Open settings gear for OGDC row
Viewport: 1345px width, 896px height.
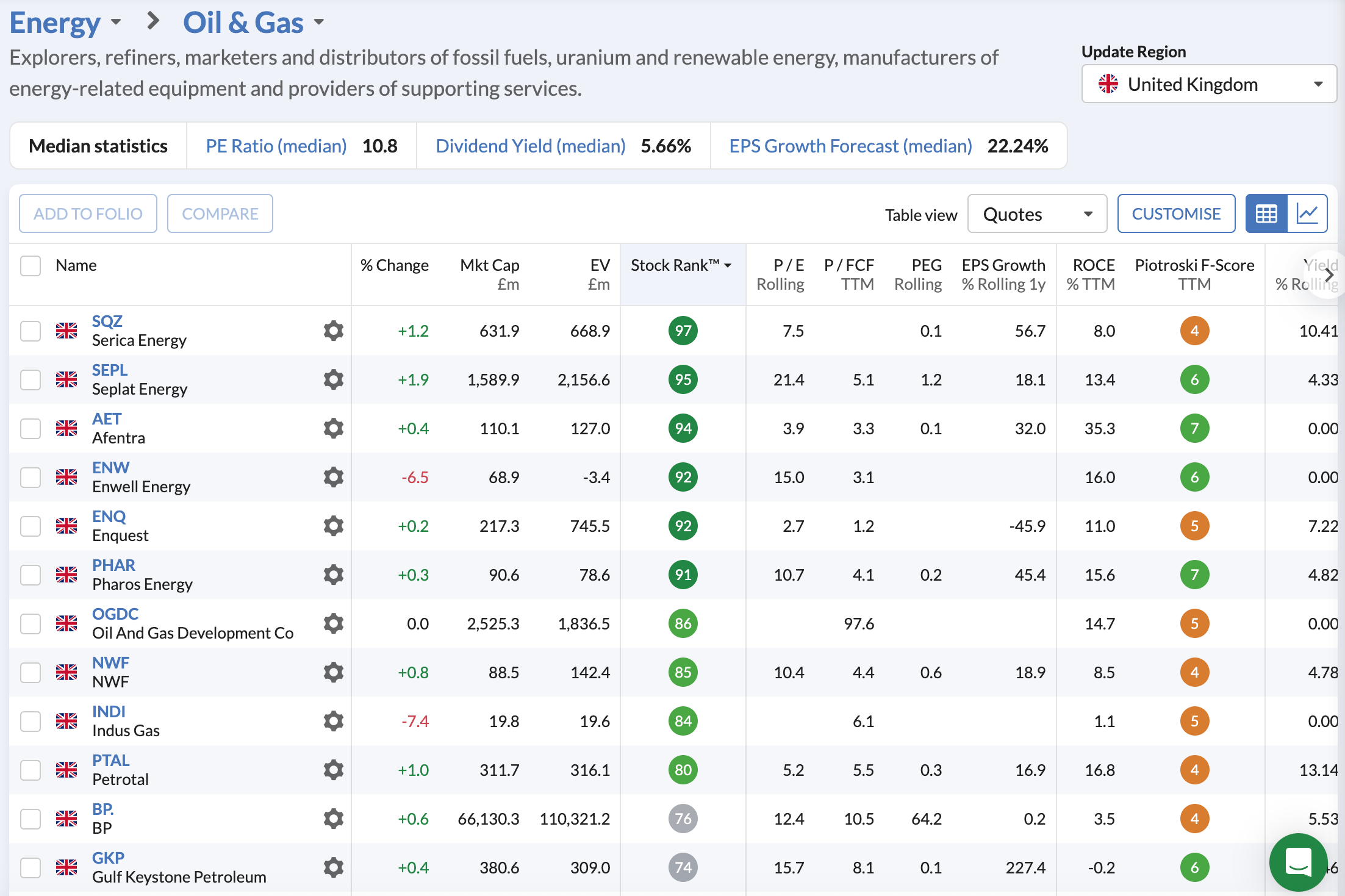[x=333, y=623]
